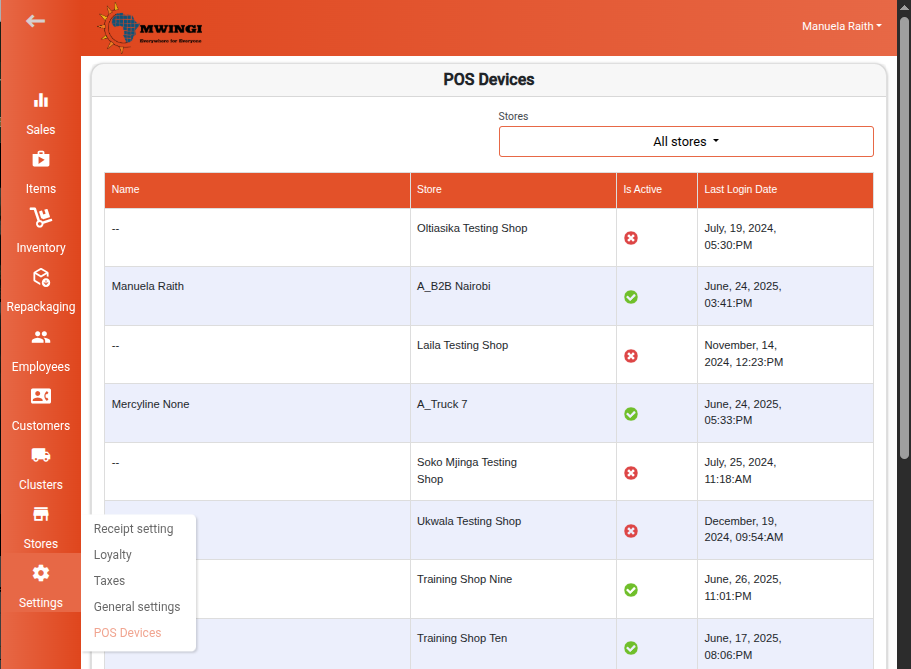
Task: Click active status icon for Training Shop Ten
Action: tap(631, 648)
